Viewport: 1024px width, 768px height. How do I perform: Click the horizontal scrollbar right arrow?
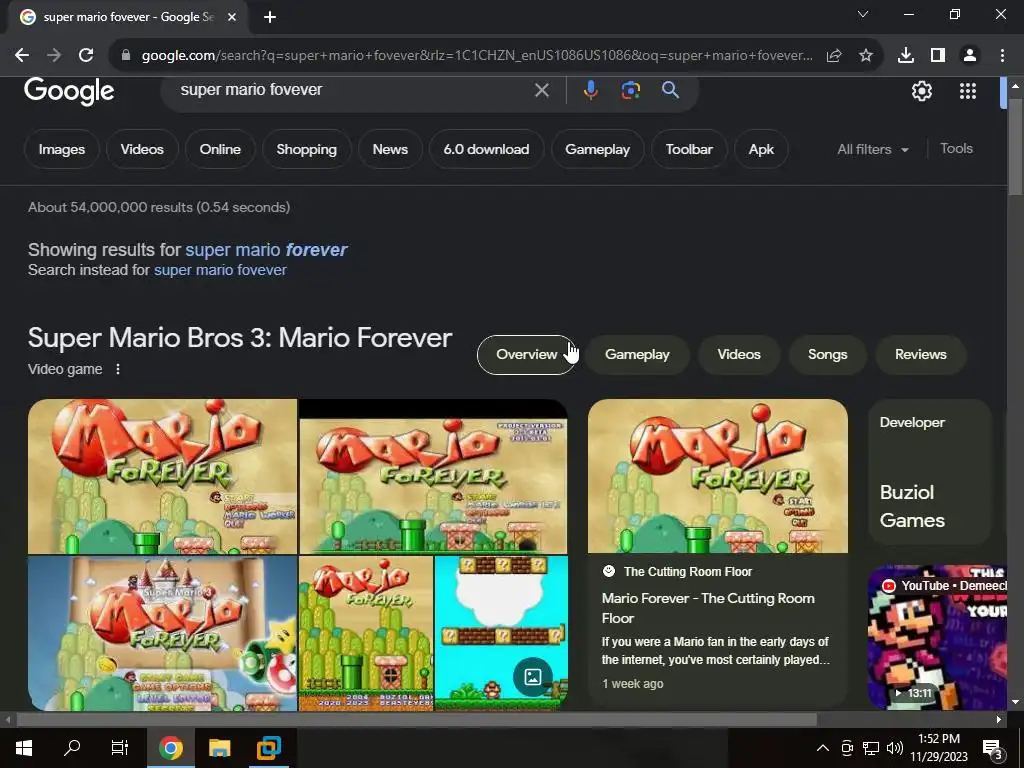coord(999,720)
